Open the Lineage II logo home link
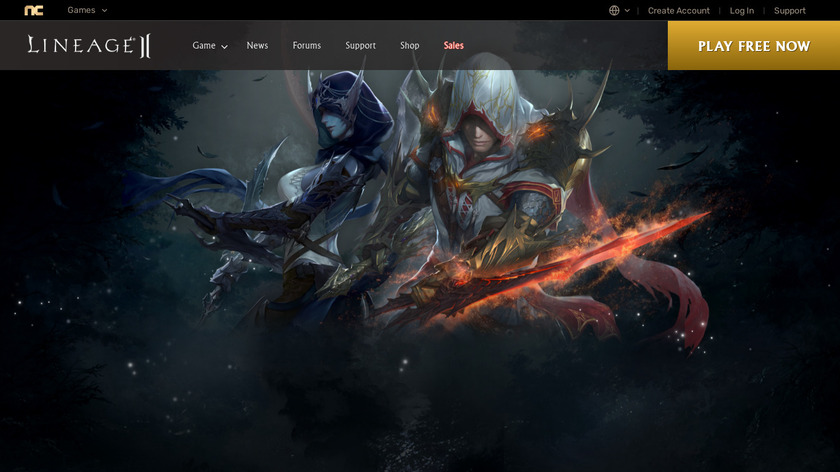Screen dimensions: 840x472 click(89, 46)
